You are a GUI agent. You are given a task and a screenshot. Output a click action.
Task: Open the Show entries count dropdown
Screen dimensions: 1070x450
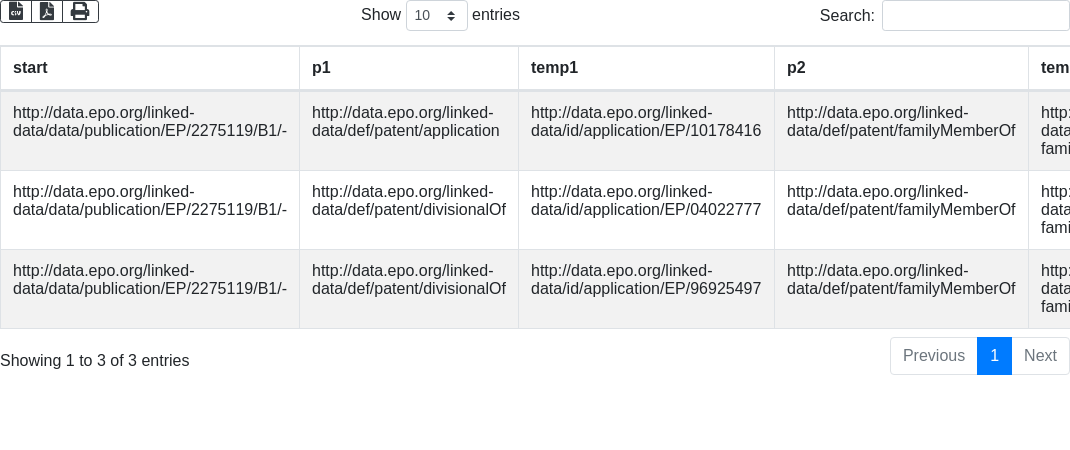pos(436,16)
